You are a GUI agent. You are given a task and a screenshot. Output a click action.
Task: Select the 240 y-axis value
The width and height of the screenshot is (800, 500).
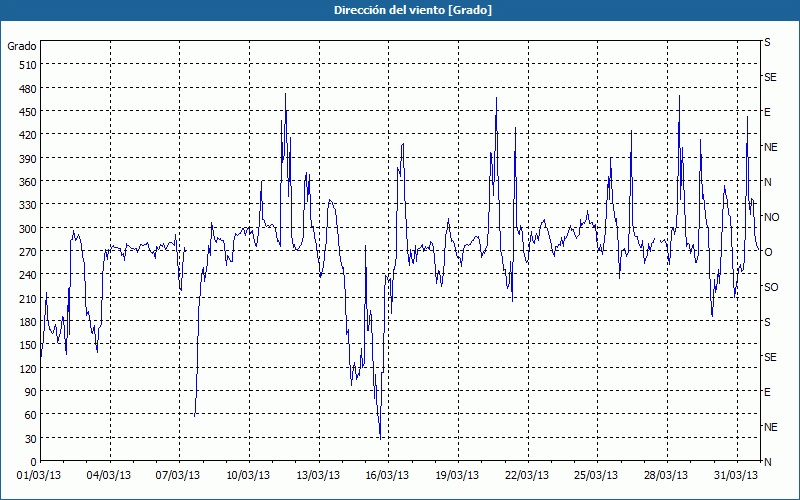click(x=28, y=275)
